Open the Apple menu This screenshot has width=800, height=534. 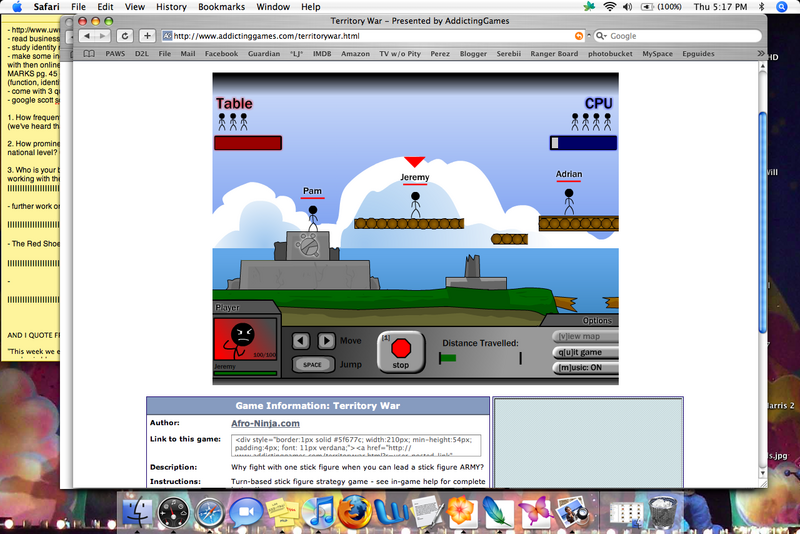(17, 7)
